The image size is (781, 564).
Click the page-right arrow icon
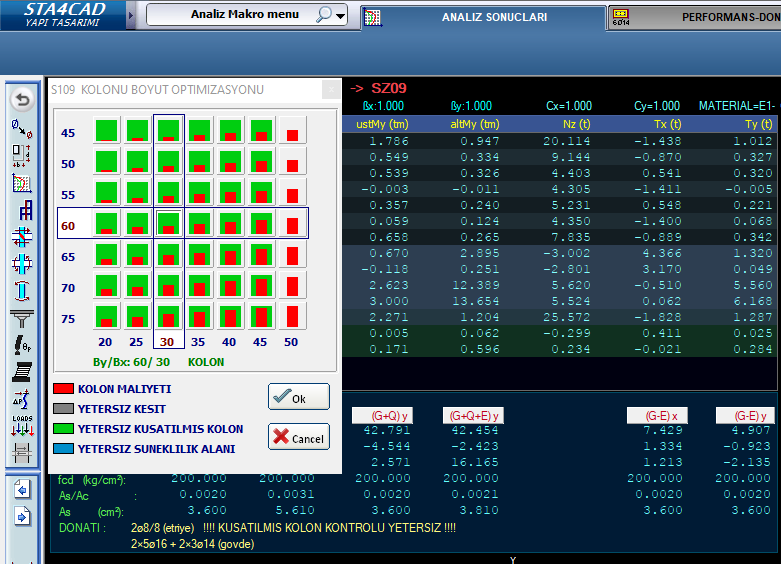(x=21, y=517)
